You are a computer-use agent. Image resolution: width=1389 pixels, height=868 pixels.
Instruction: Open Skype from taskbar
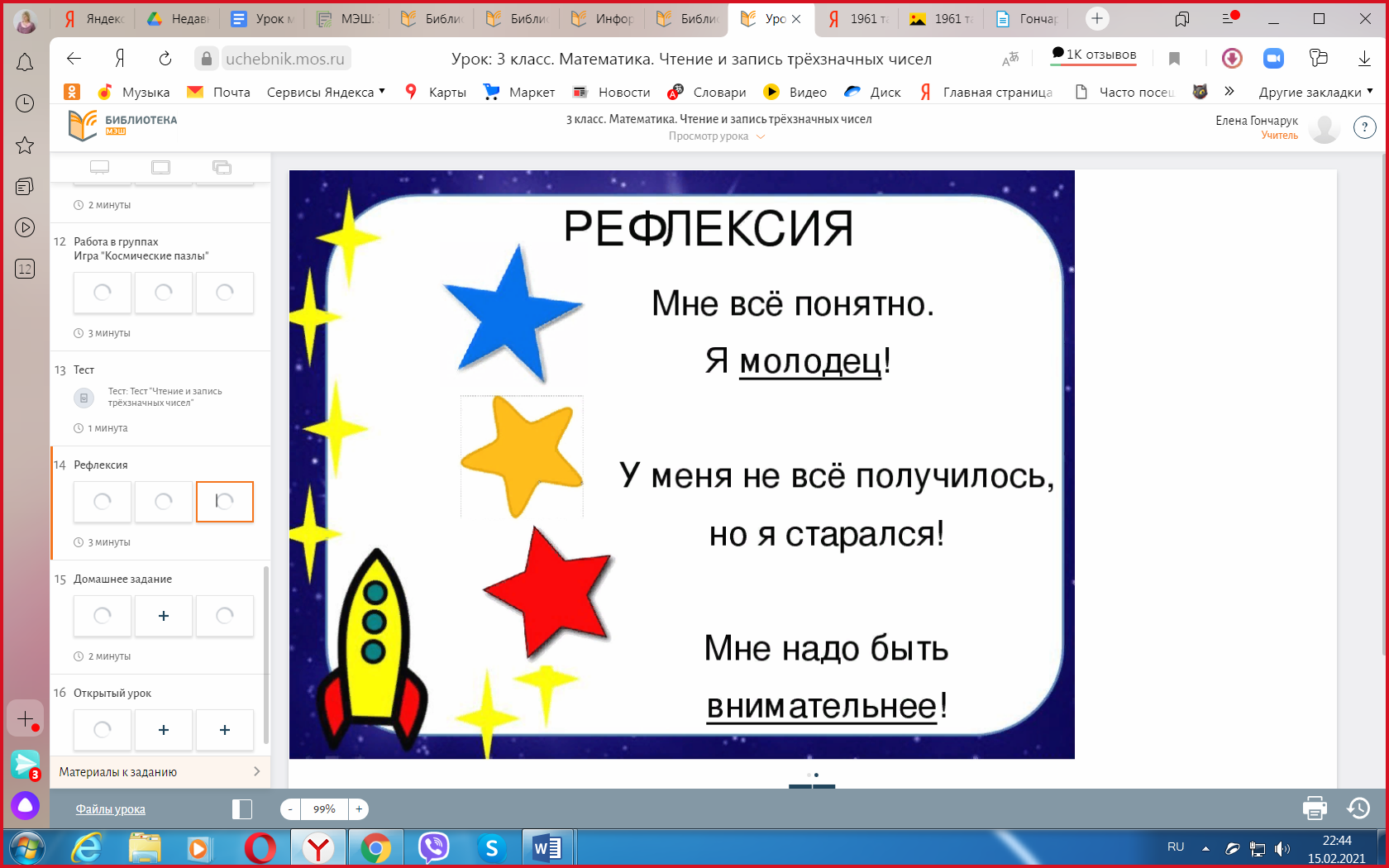(x=491, y=848)
